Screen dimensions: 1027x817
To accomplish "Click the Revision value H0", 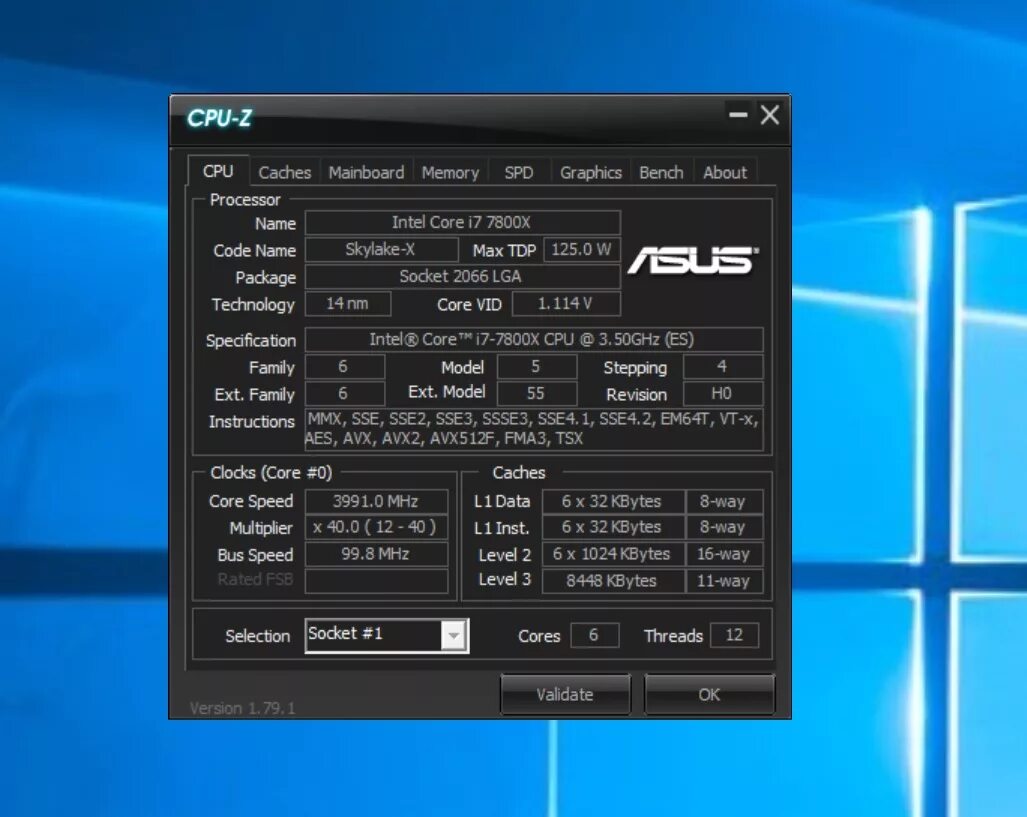I will 722,394.
